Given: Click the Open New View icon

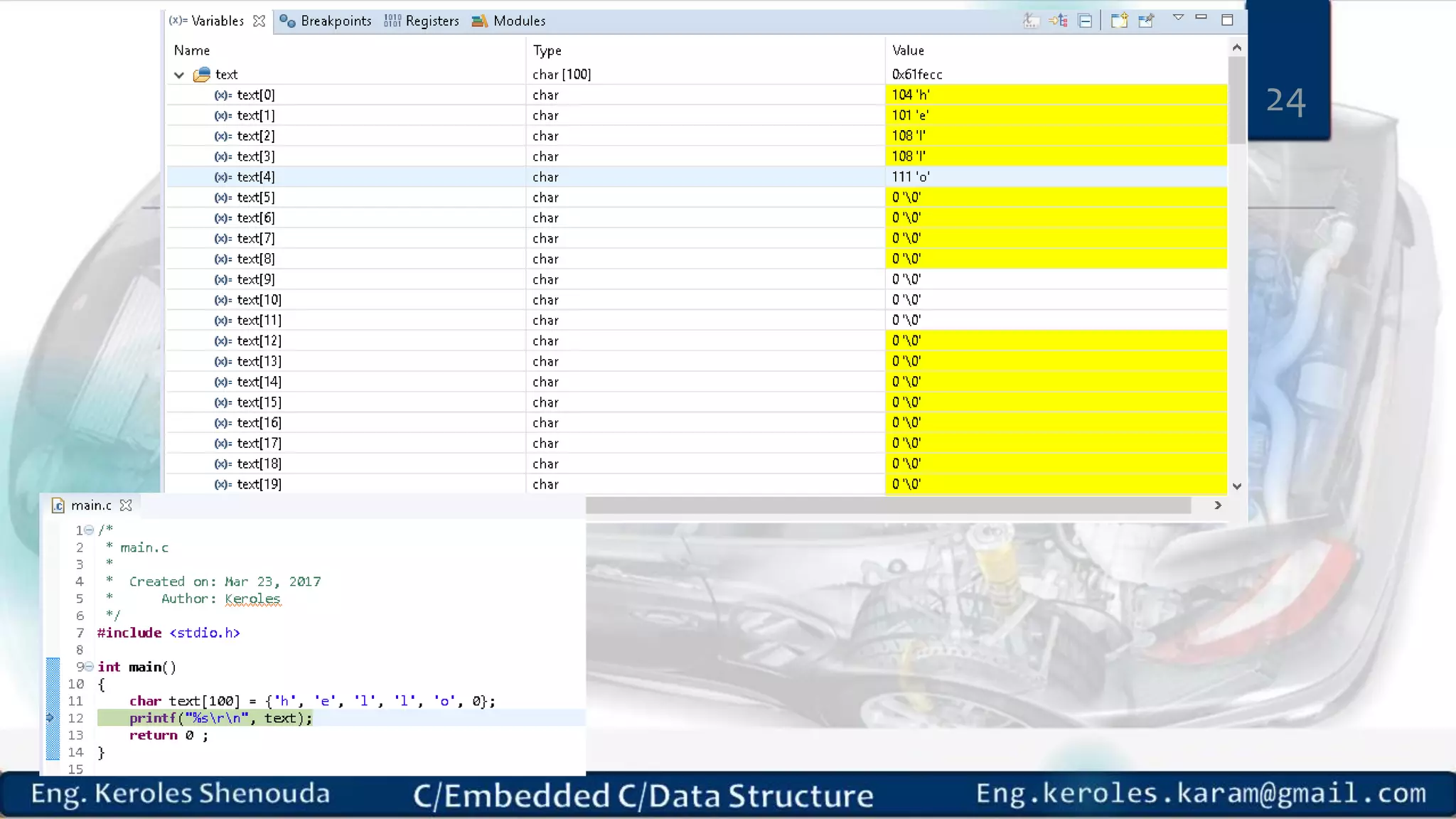Looking at the screenshot, I should tap(1119, 21).
